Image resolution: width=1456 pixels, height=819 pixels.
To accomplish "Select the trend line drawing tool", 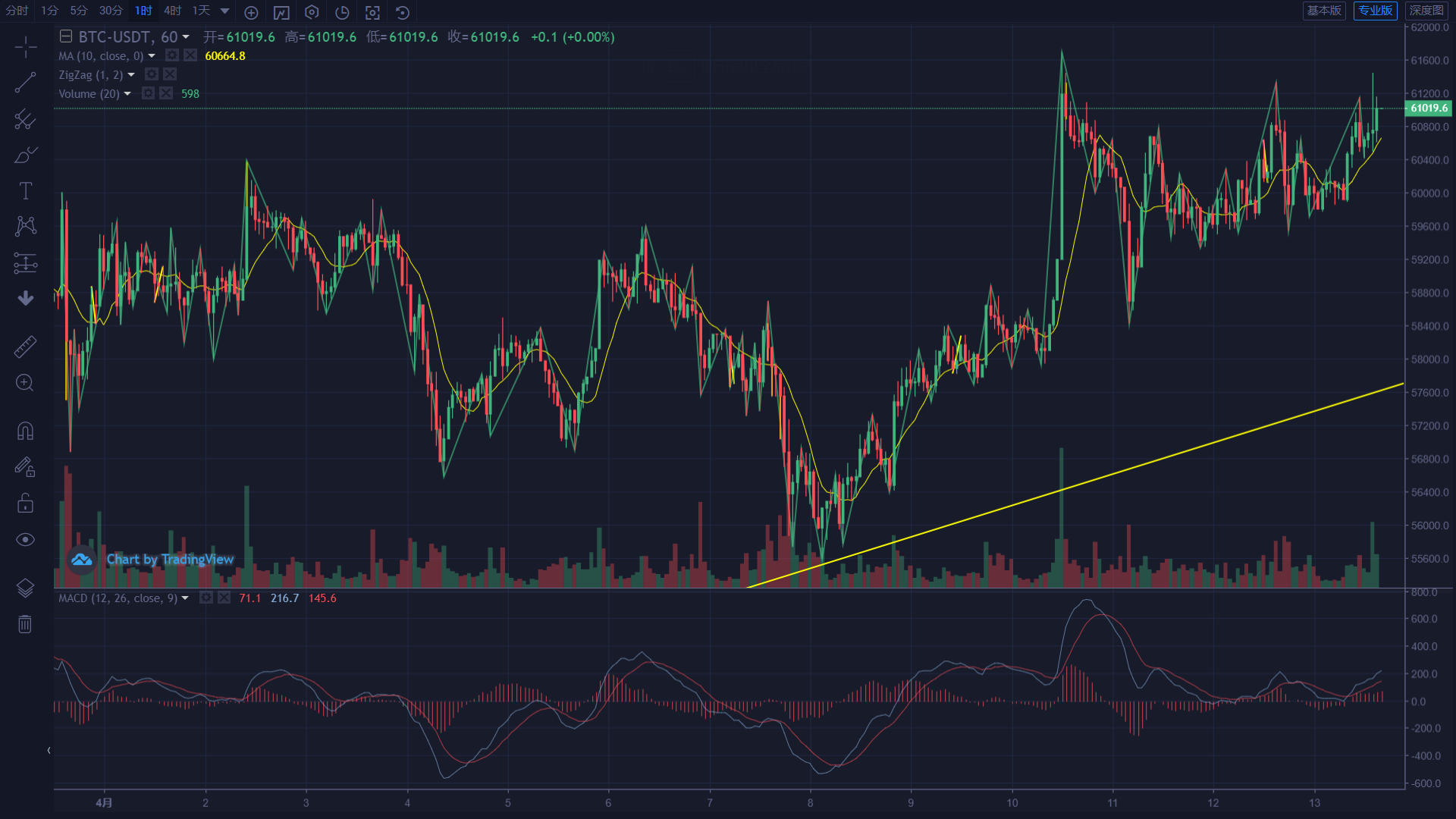I will [x=25, y=83].
